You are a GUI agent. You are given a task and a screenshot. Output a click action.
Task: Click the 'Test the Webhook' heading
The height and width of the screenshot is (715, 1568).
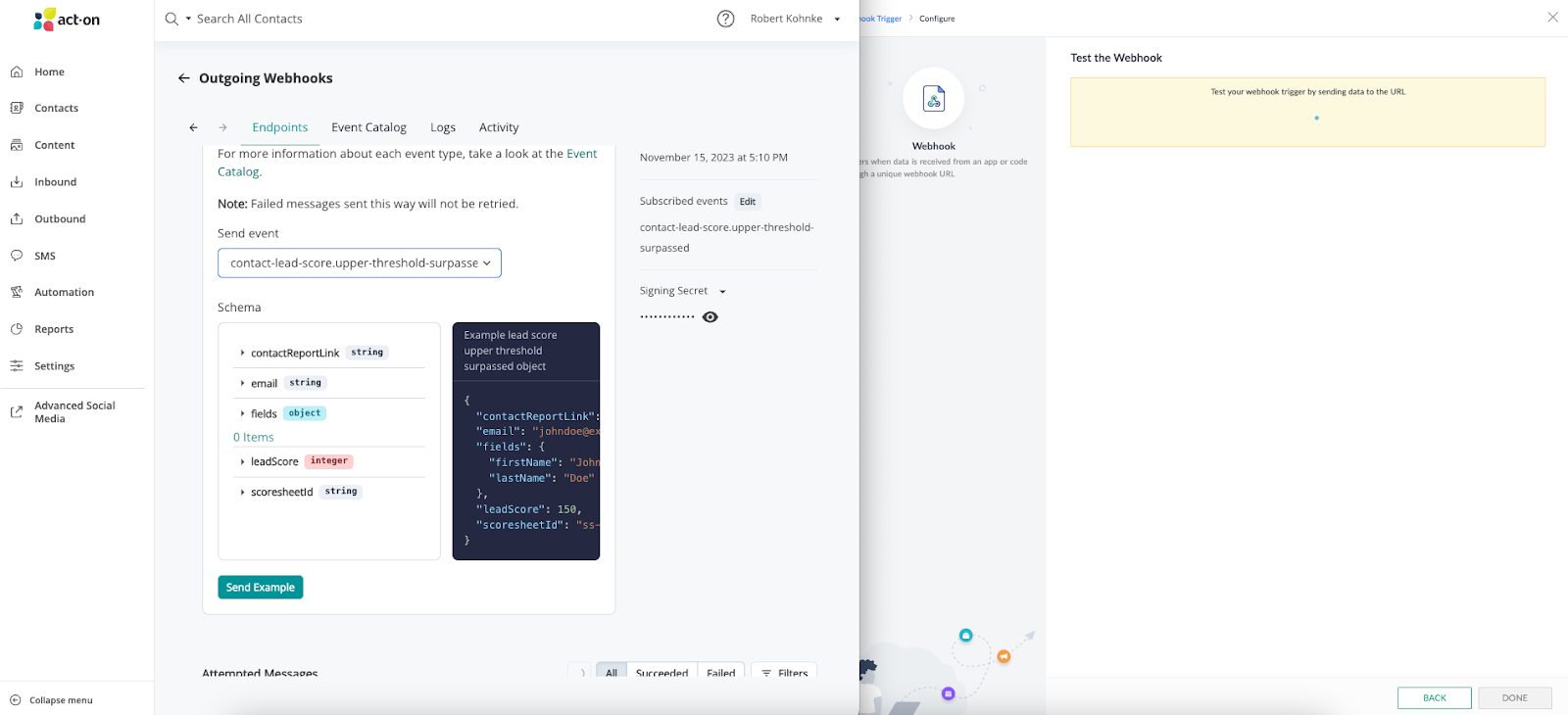(x=1116, y=58)
